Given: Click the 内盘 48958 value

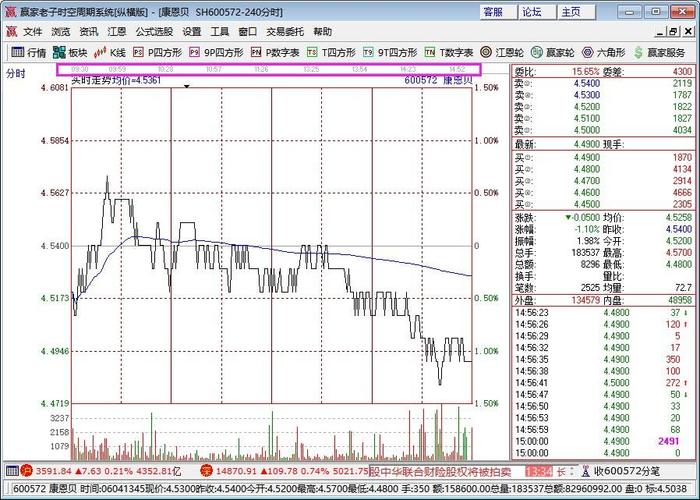Looking at the screenshot, I should pyautogui.click(x=679, y=300).
